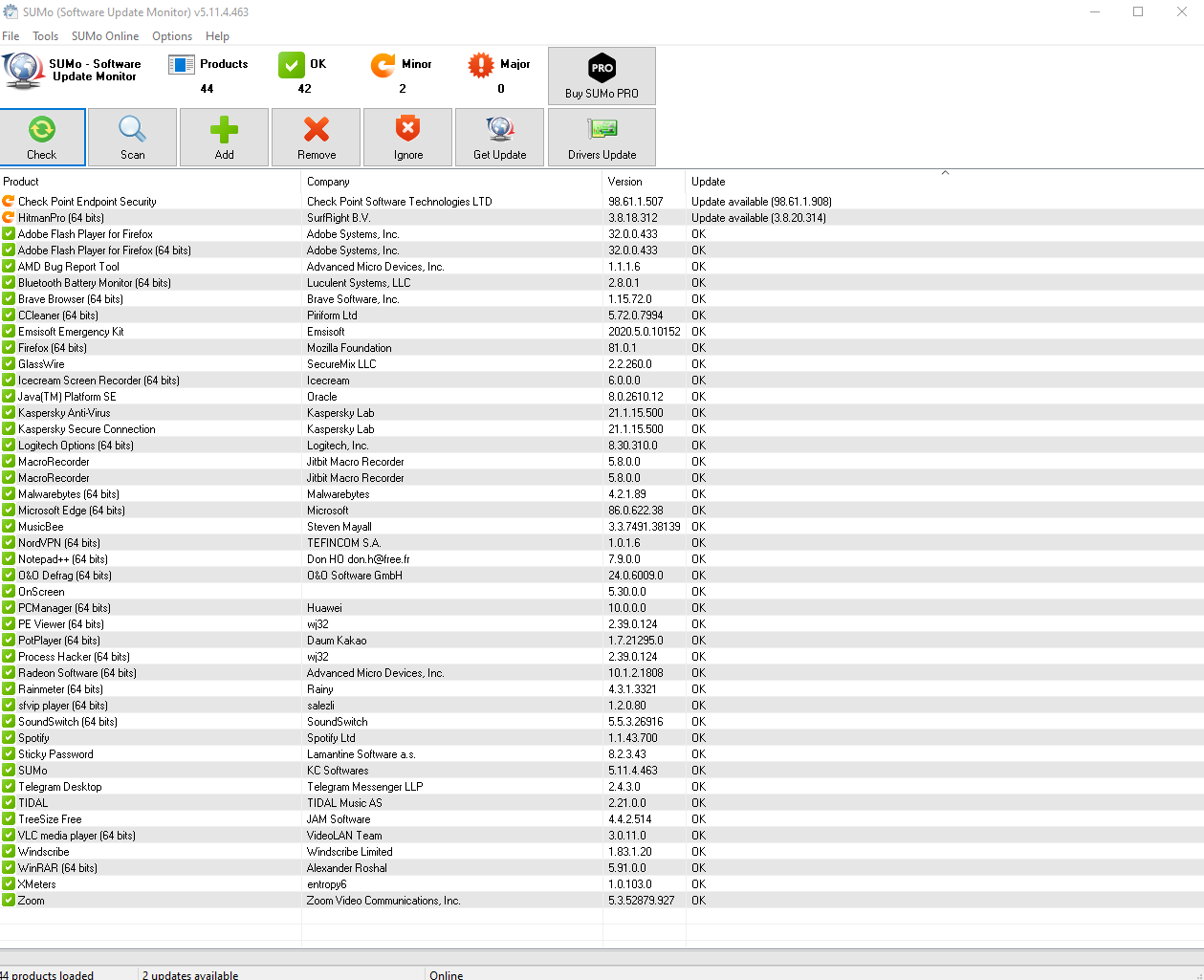Click the green check beside WinRAR
1204x980 pixels.
pyautogui.click(x=9, y=868)
